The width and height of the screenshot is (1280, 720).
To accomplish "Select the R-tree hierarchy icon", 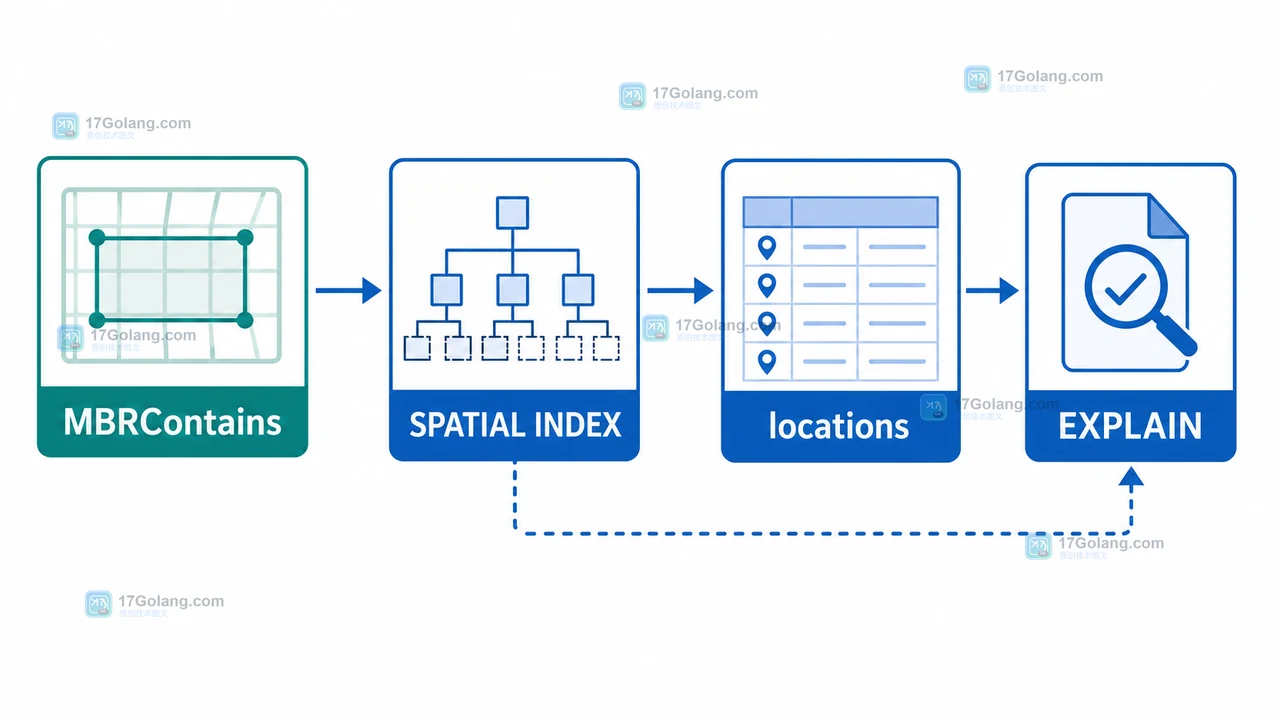I will point(511,279).
